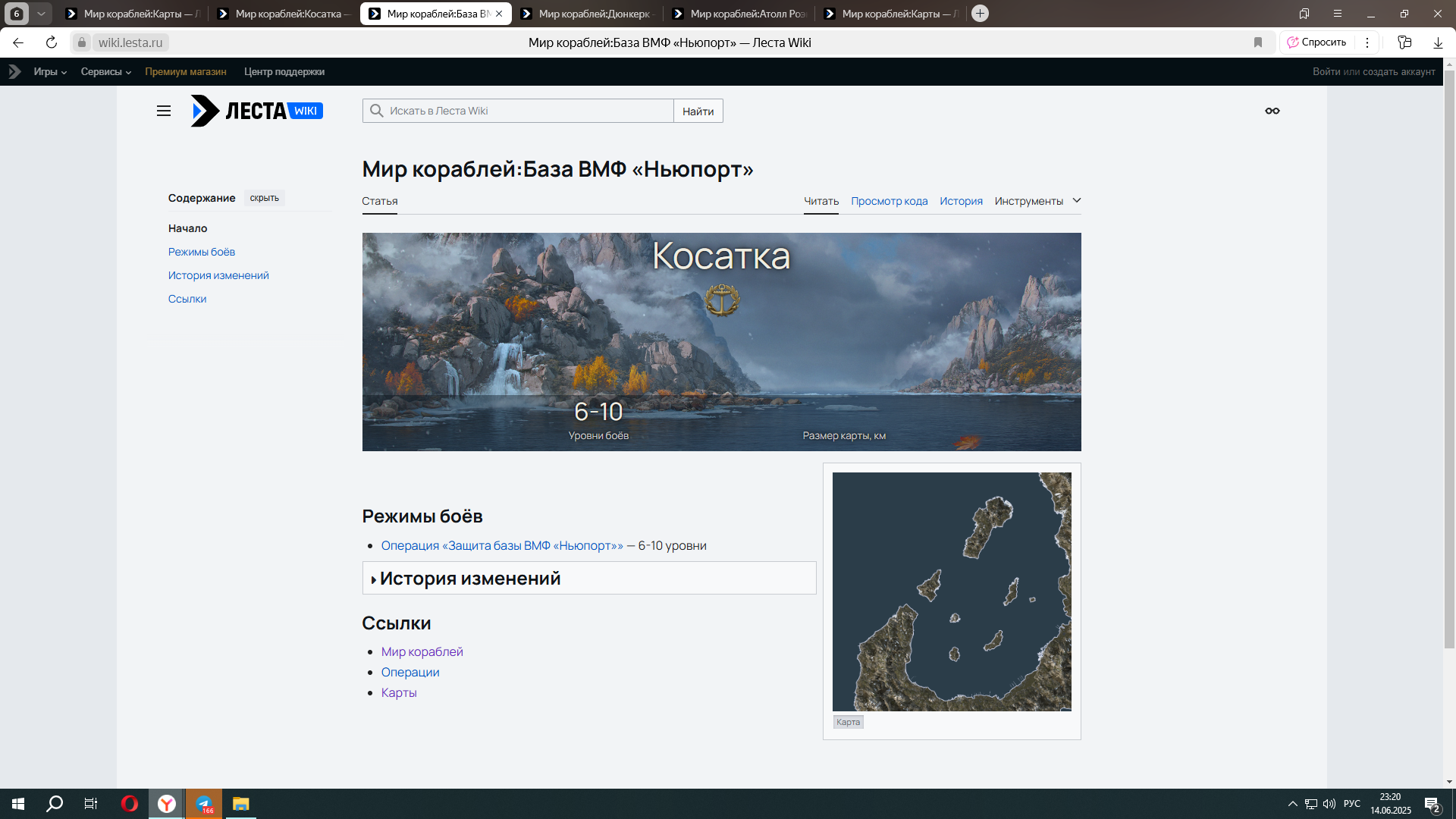Screen dimensions: 1456x819
Task: Open browser sidebar bookmarks icon in titlebar
Action: tap(1304, 14)
